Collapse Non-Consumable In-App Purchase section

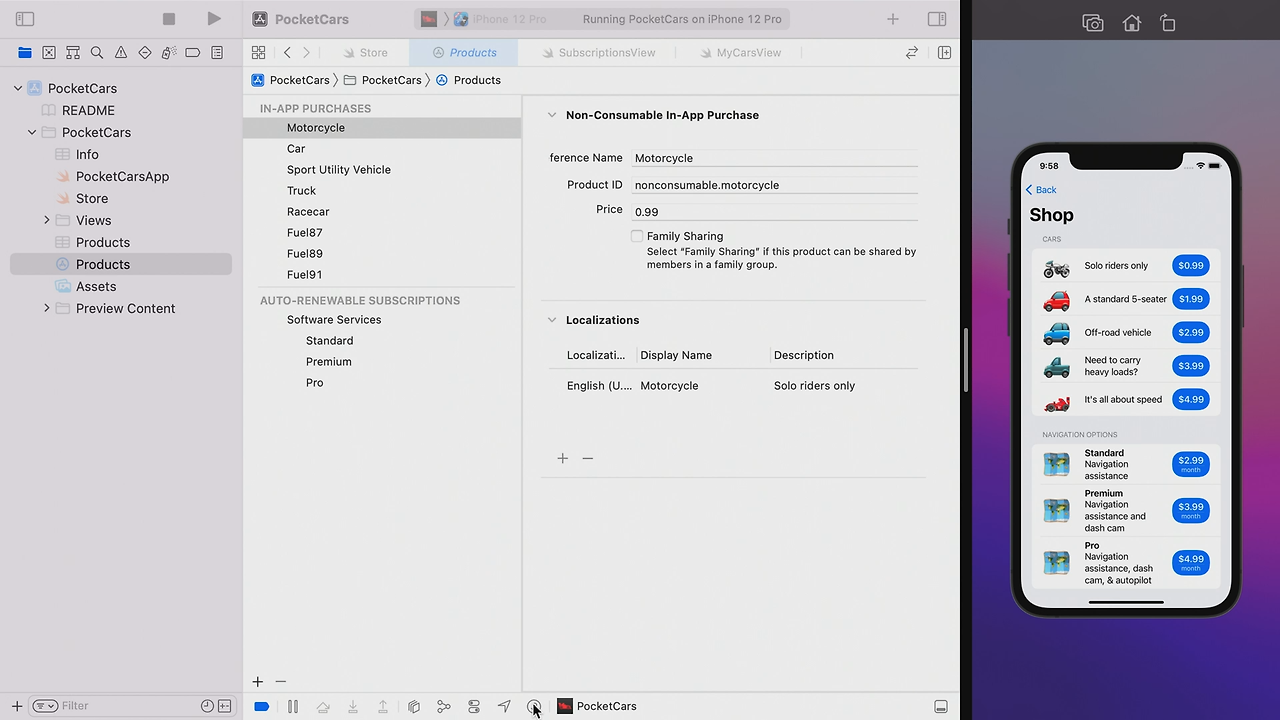tap(551, 115)
